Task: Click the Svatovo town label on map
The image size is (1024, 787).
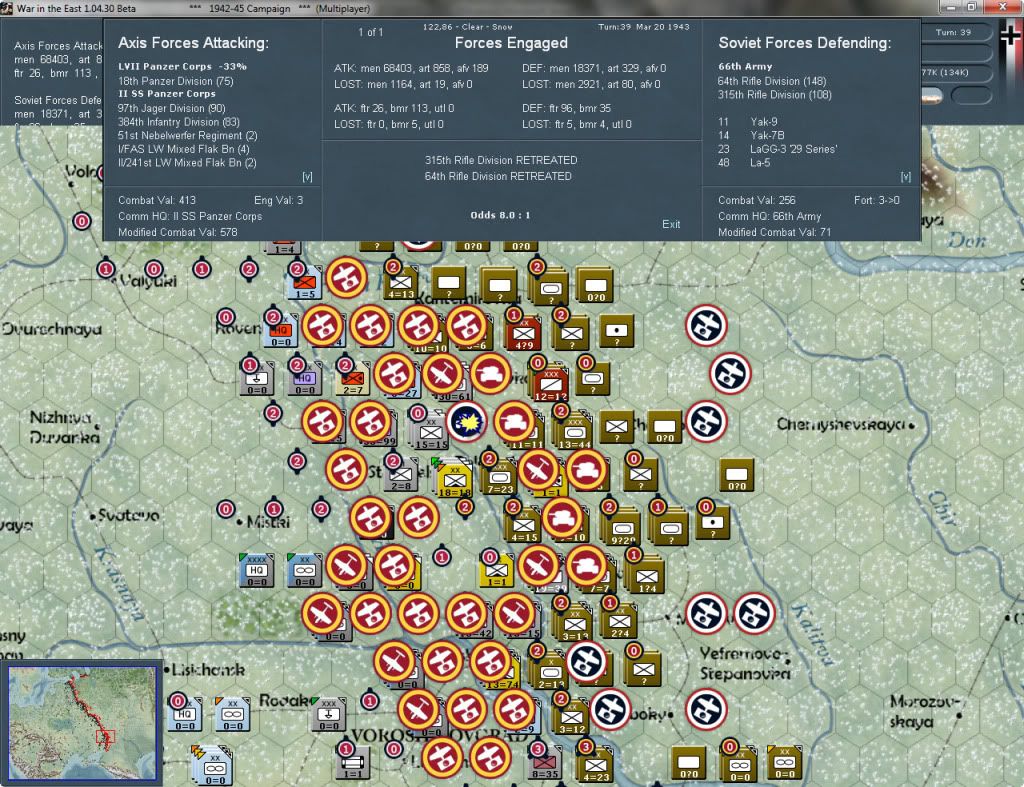Action: point(129,515)
